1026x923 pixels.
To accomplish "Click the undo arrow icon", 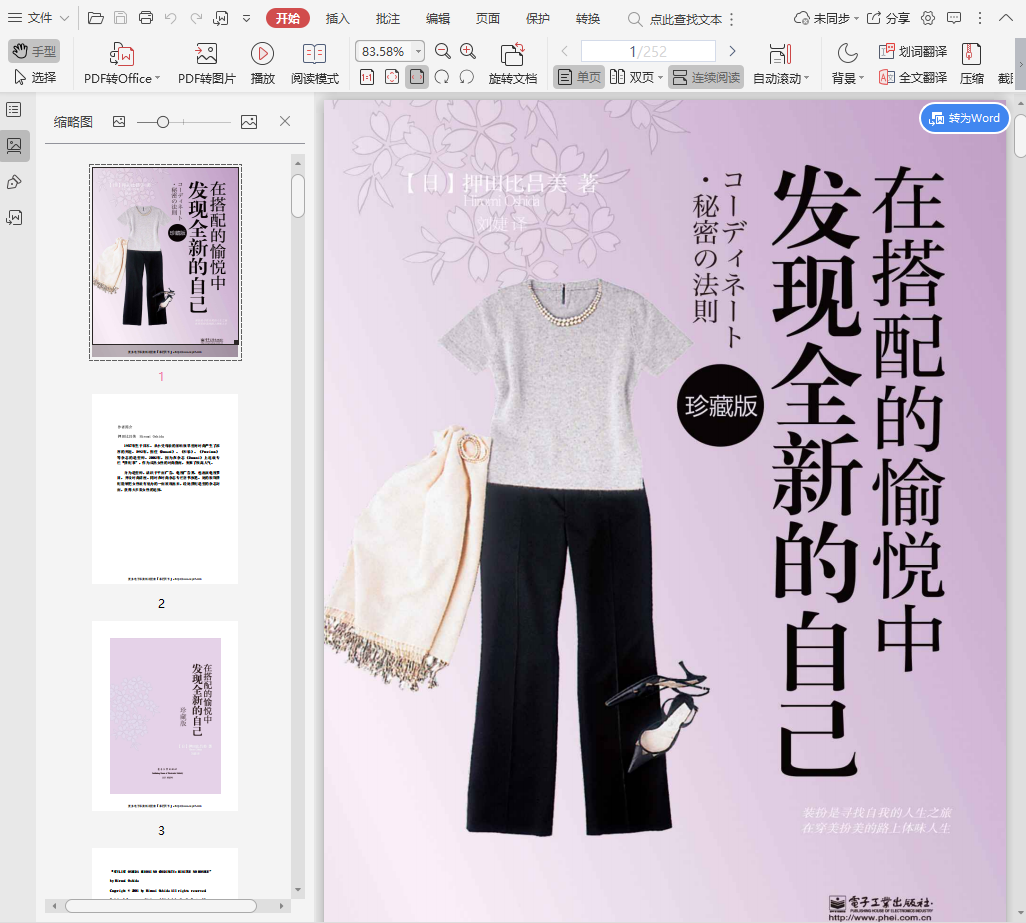I will 171,18.
